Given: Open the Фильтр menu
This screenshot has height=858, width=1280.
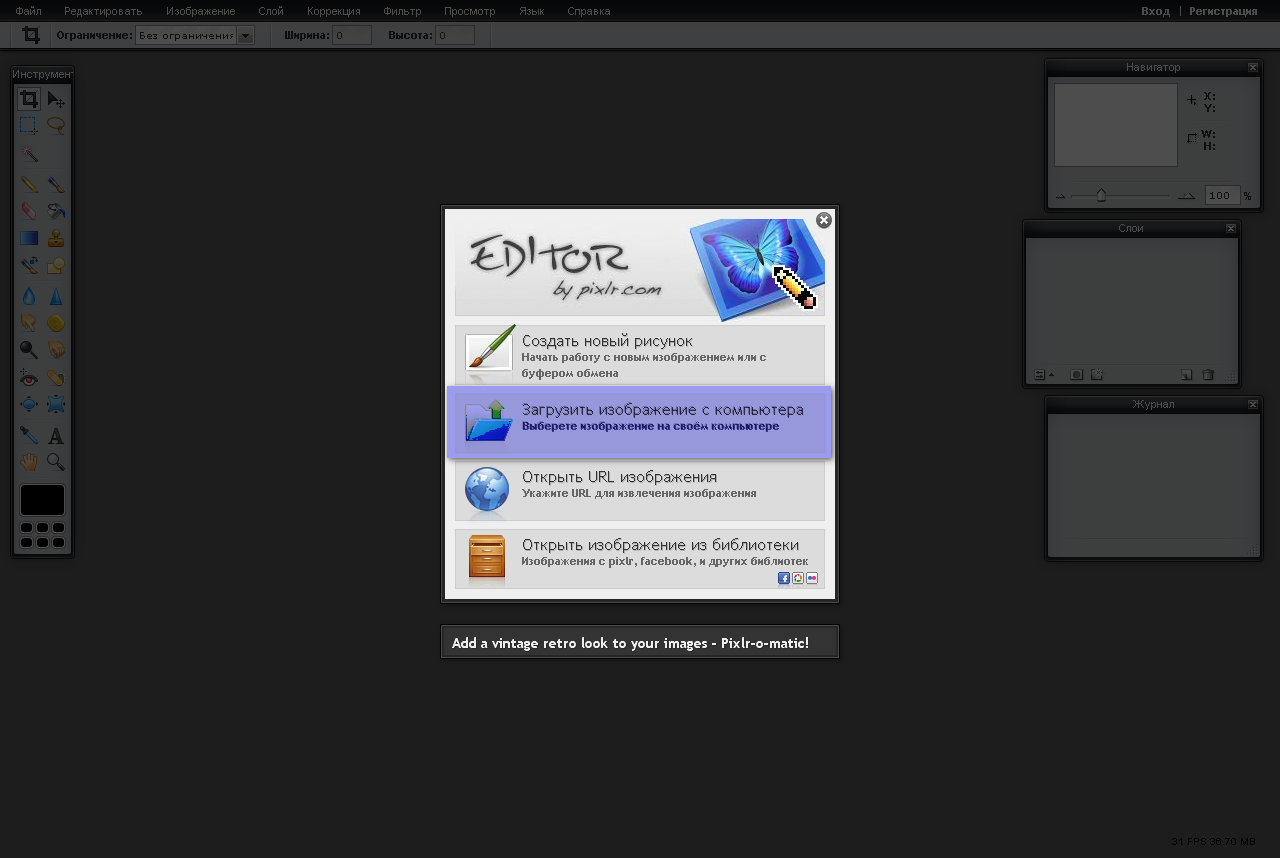Looking at the screenshot, I should 402,11.
